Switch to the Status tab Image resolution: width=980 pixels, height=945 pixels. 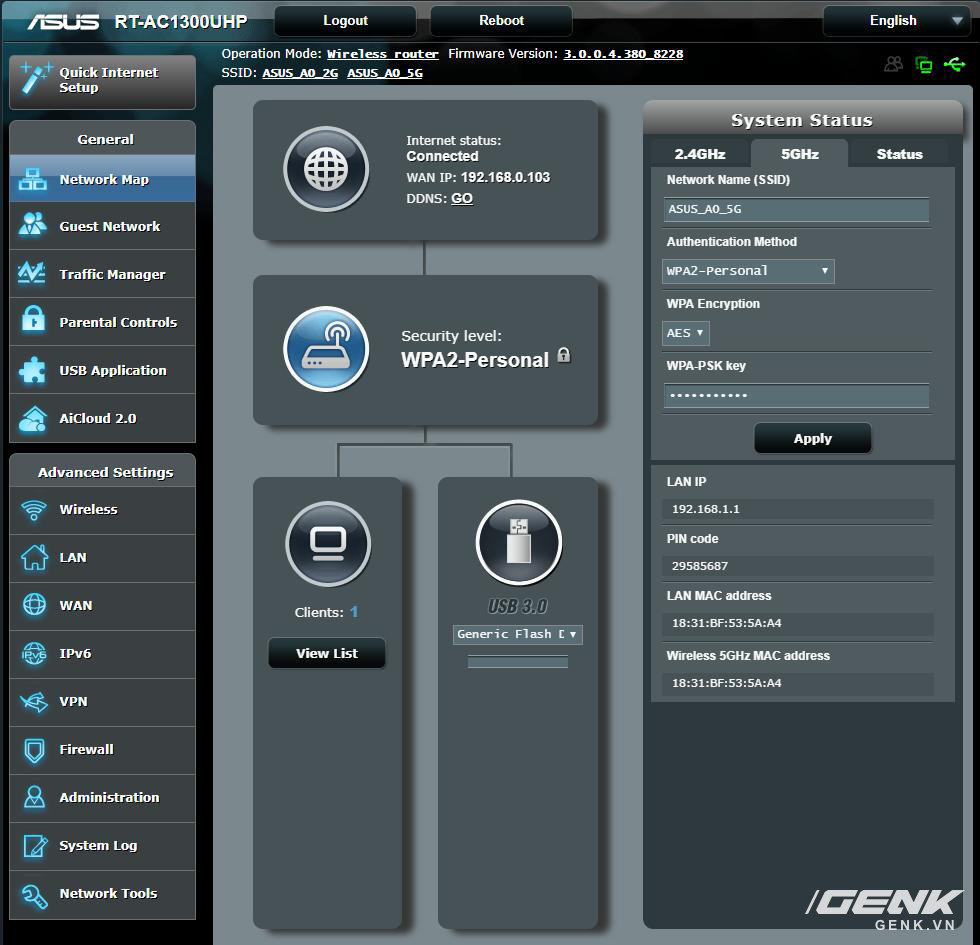click(899, 154)
